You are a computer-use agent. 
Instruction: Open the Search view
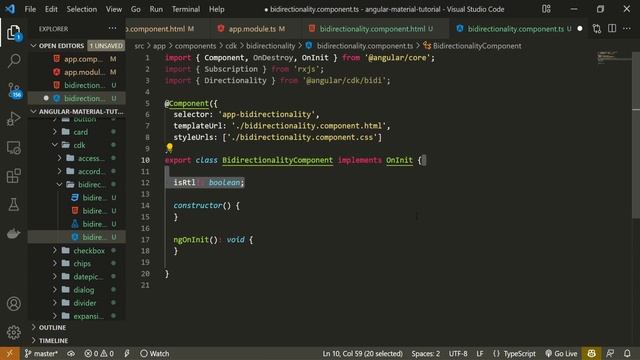tap(13, 61)
